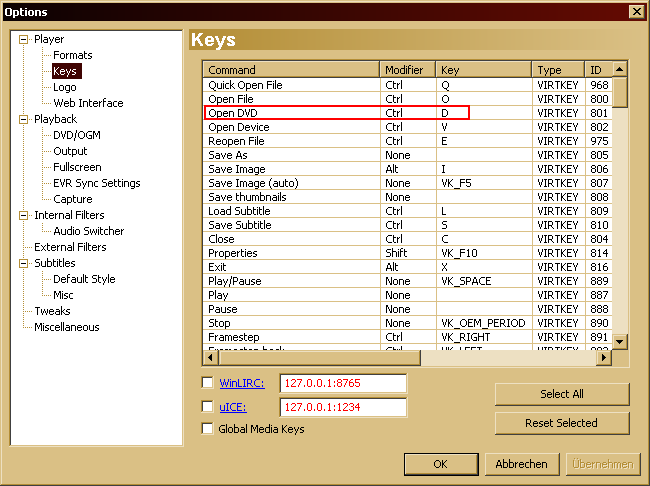Viewport: 650px width, 486px height.
Task: Collapse the Player tree node
Action: [x=25, y=39]
